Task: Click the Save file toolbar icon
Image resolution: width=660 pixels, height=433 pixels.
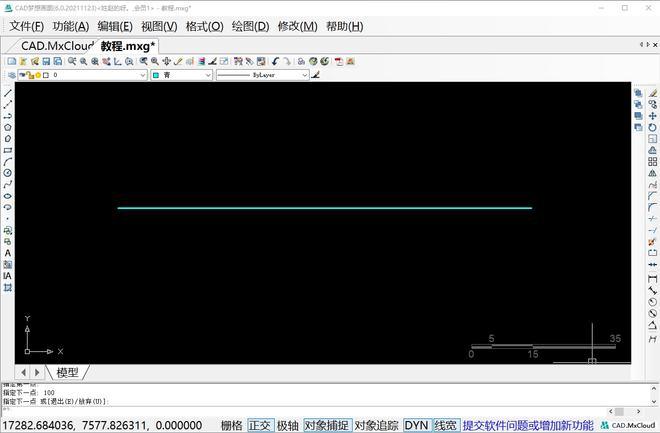Action: click(x=46, y=61)
